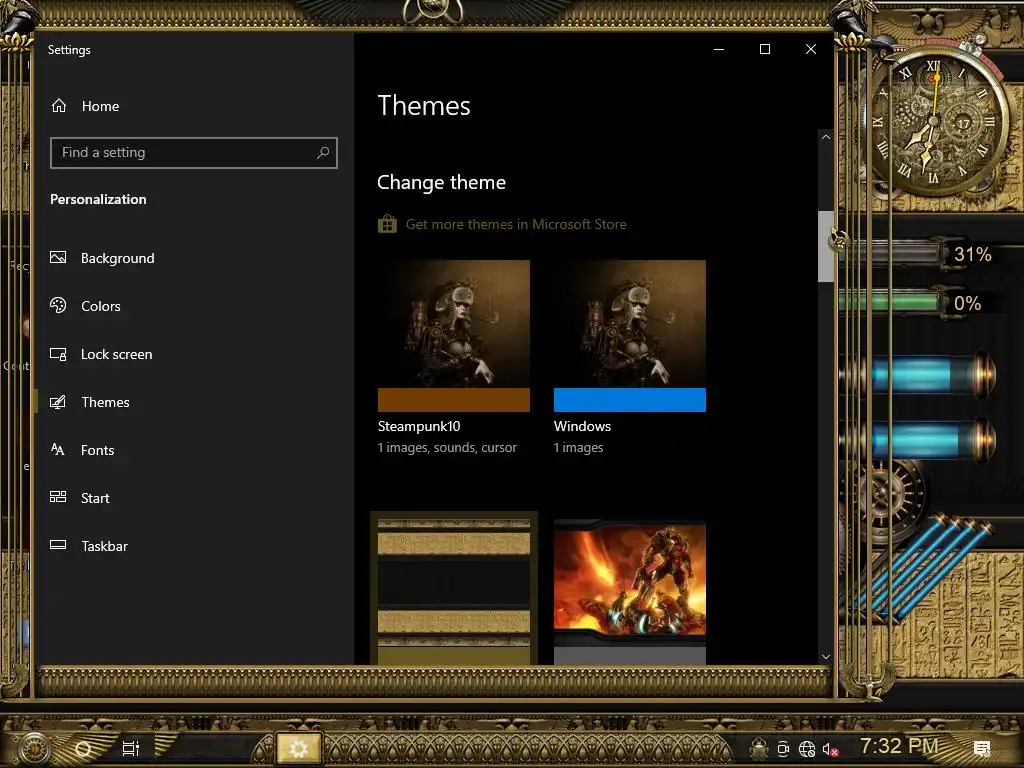1024x768 pixels.
Task: Click the Settings gear taskbar button
Action: pos(299,748)
